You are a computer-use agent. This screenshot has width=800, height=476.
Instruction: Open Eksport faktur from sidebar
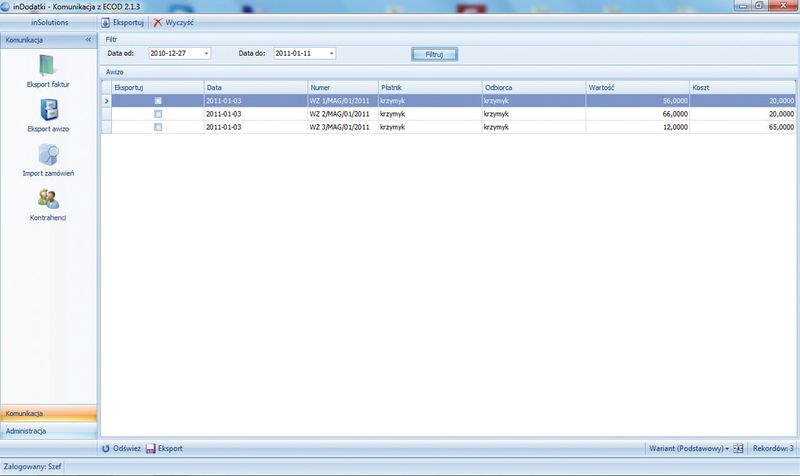coord(48,71)
